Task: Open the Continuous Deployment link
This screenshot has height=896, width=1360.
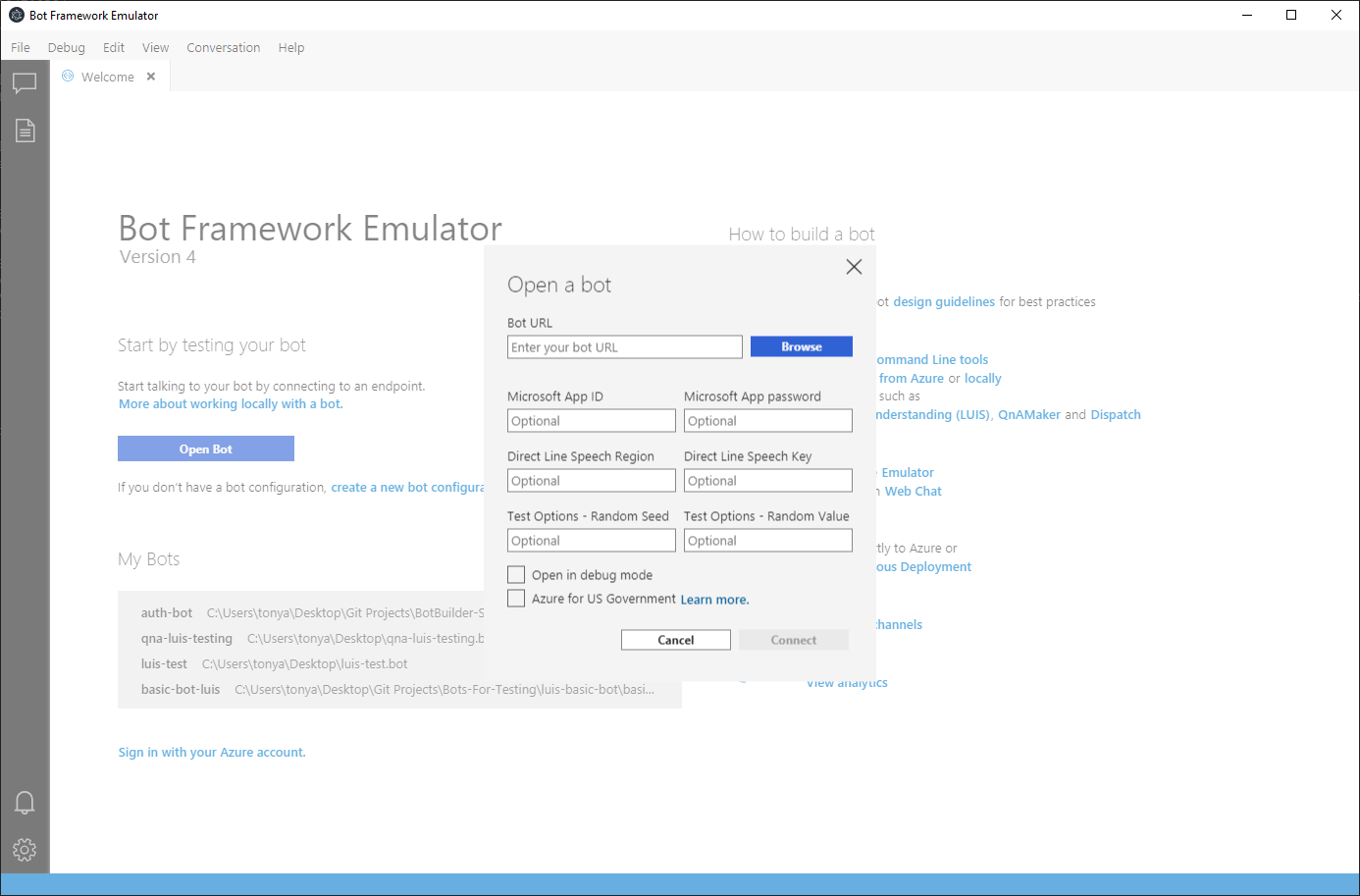Action: (x=923, y=566)
